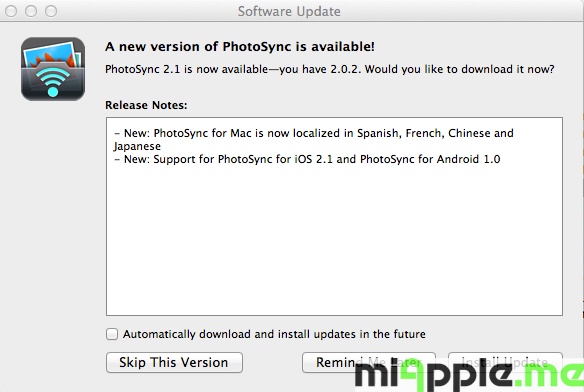This screenshot has height=392, width=584.
Task: Click the 'PhotoSync 2.1 is now available' text
Action: (330, 69)
